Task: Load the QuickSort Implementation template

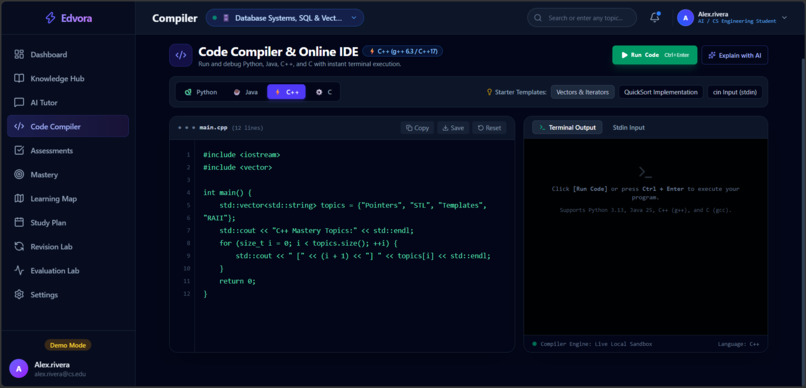Action: click(661, 92)
